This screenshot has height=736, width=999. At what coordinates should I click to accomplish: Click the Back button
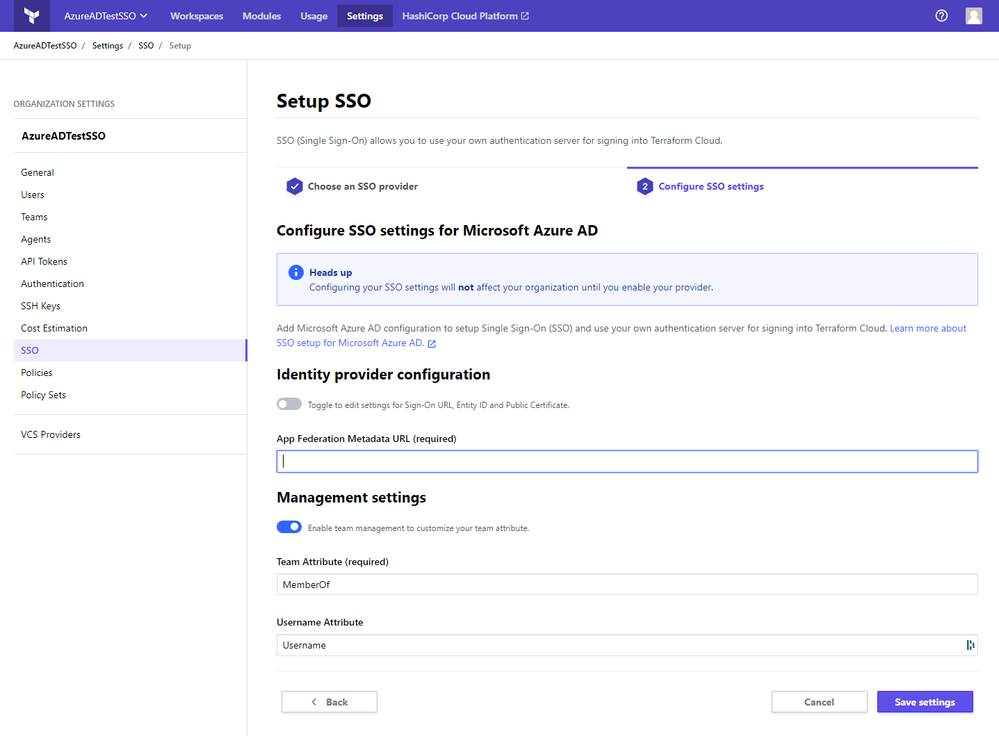(x=329, y=702)
